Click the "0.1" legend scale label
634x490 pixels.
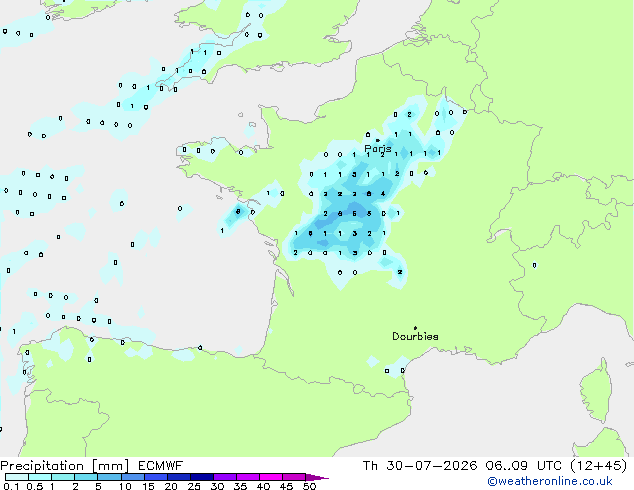click(x=11, y=486)
